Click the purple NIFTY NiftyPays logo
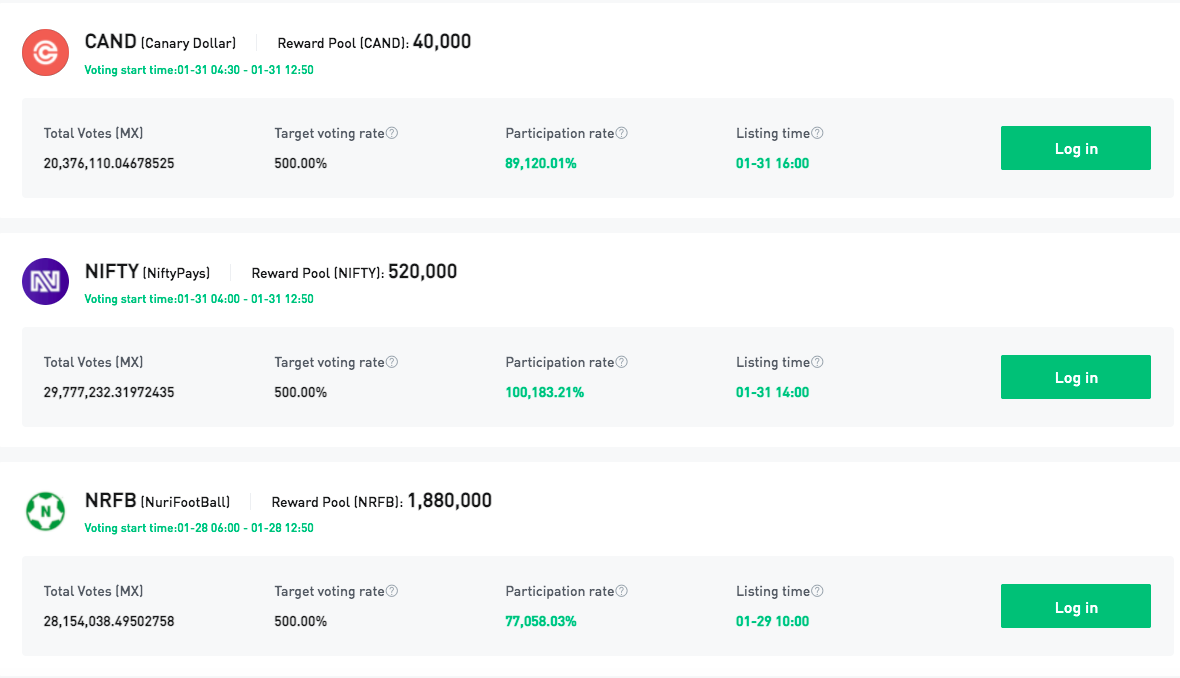The image size is (1180, 678). [45, 281]
